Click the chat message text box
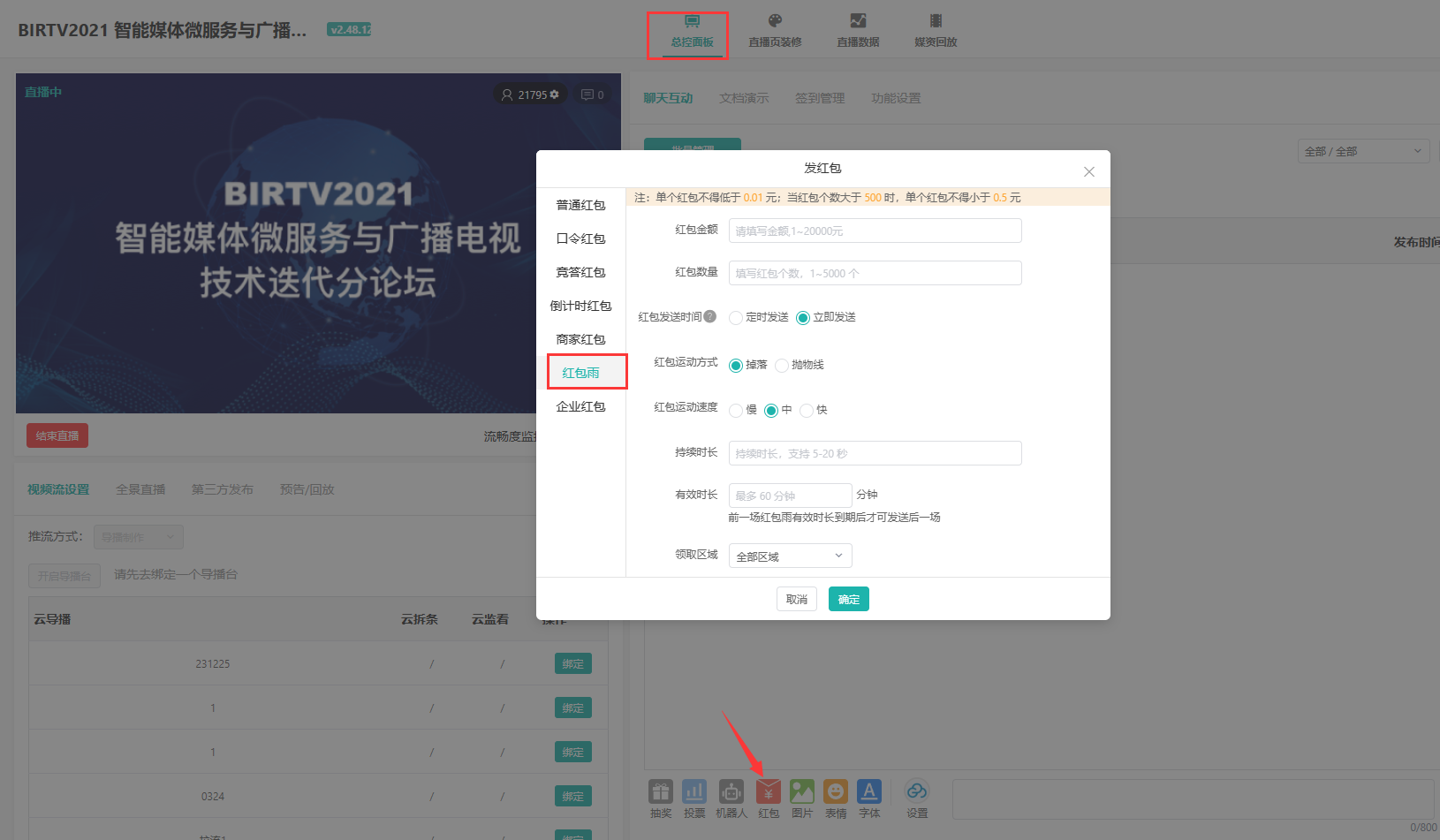The image size is (1440, 840). (1195, 799)
